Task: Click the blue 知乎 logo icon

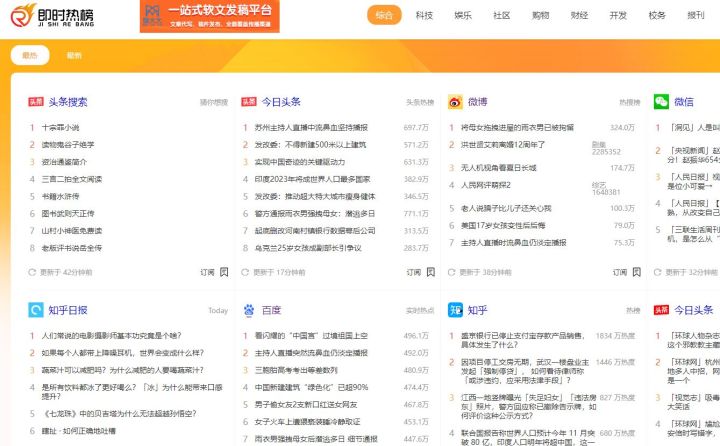Action: click(x=455, y=310)
